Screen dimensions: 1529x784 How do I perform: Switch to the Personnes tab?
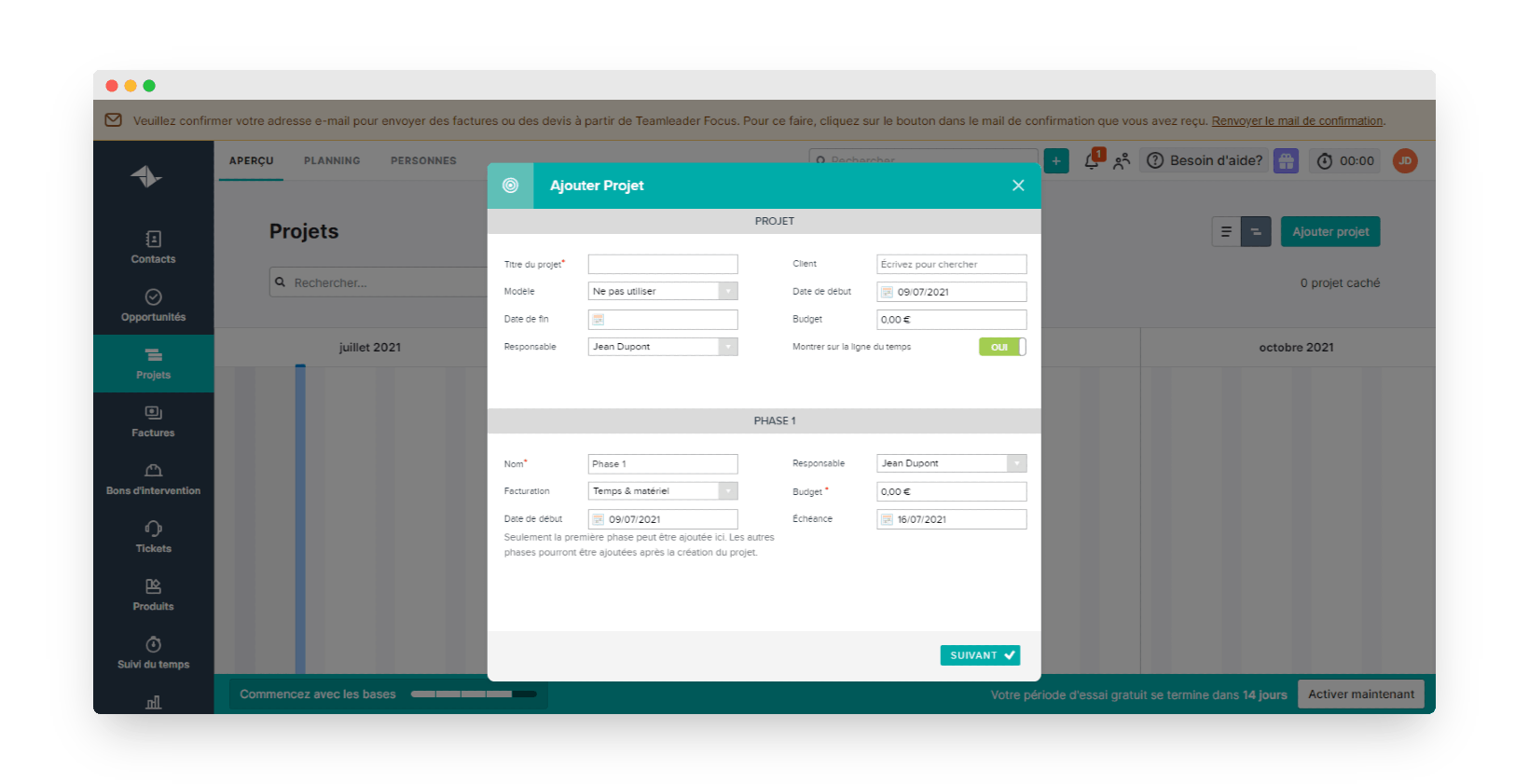(423, 160)
